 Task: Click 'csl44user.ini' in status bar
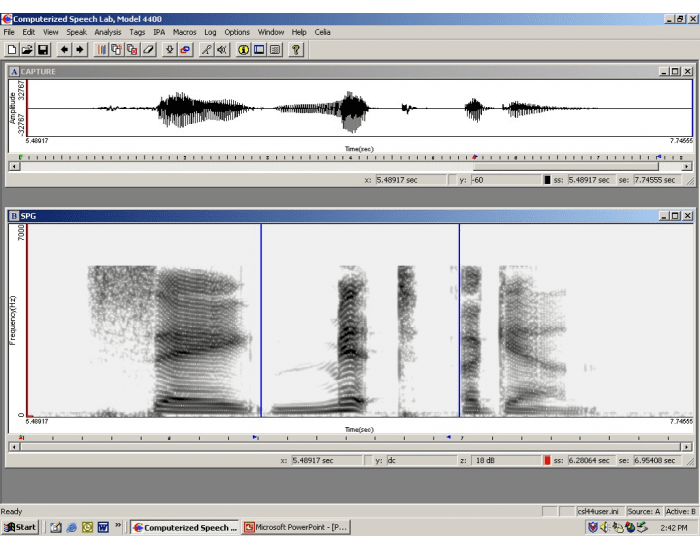pyautogui.click(x=598, y=512)
